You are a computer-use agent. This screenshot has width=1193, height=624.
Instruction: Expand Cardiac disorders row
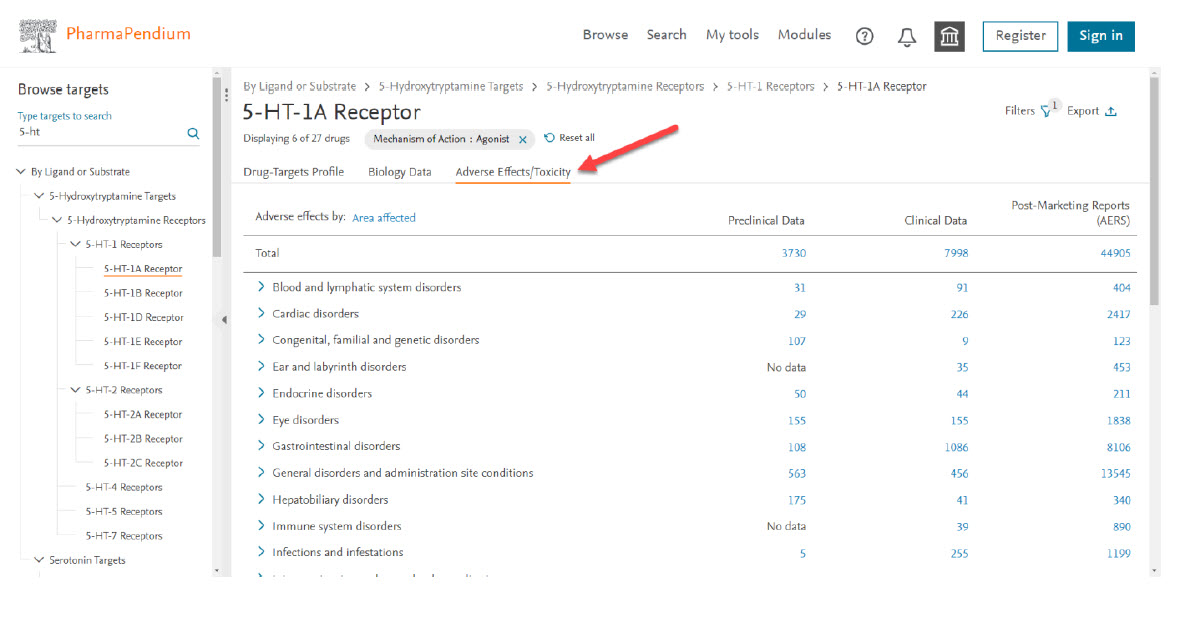(x=262, y=314)
